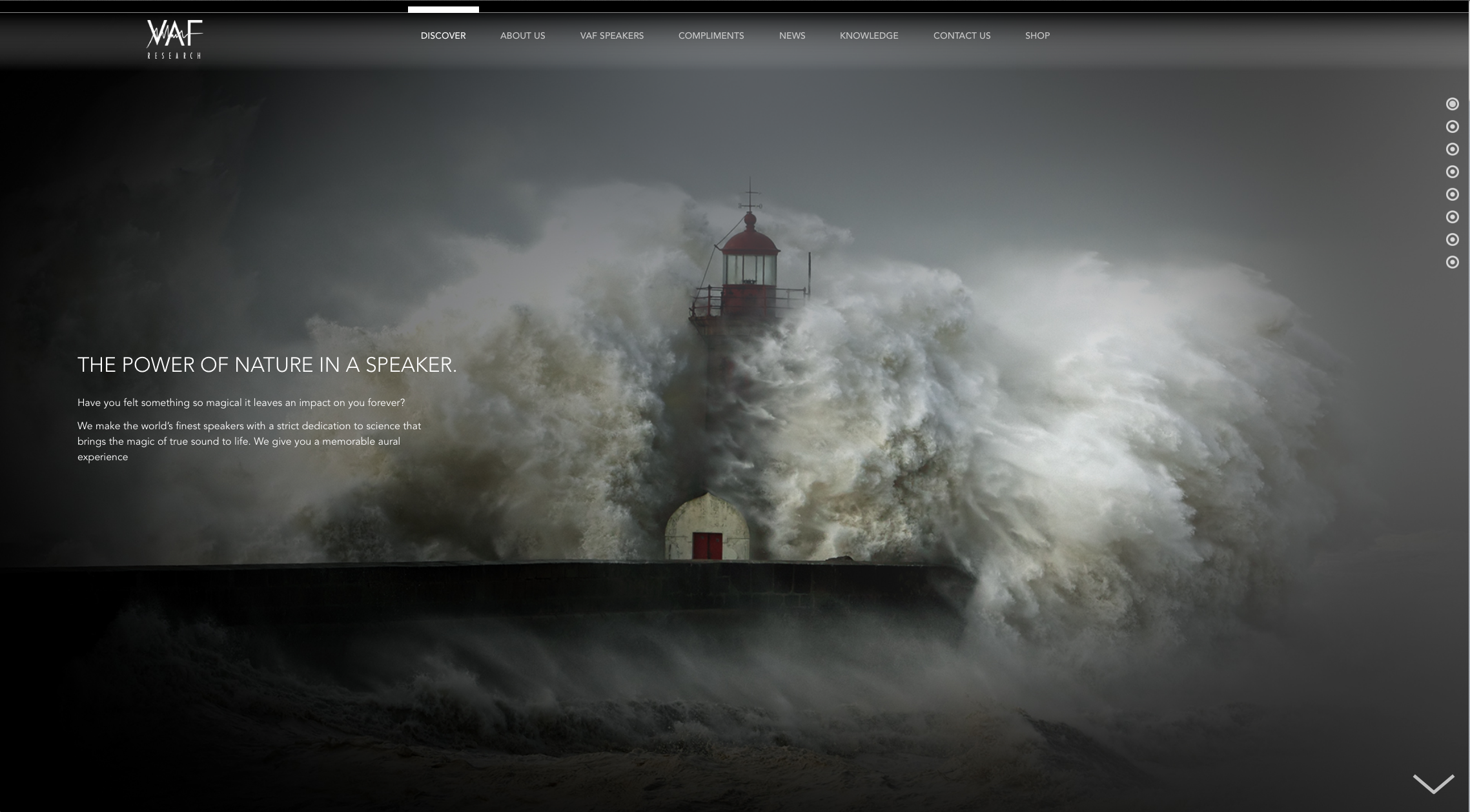Open the About Us page
The height and width of the screenshot is (812, 1470).
[x=522, y=36]
